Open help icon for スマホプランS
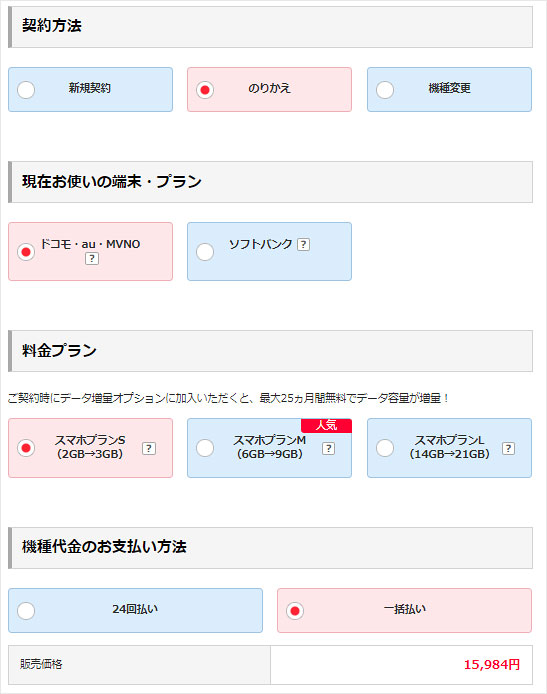Image resolution: width=547 pixels, height=694 pixels. click(149, 448)
